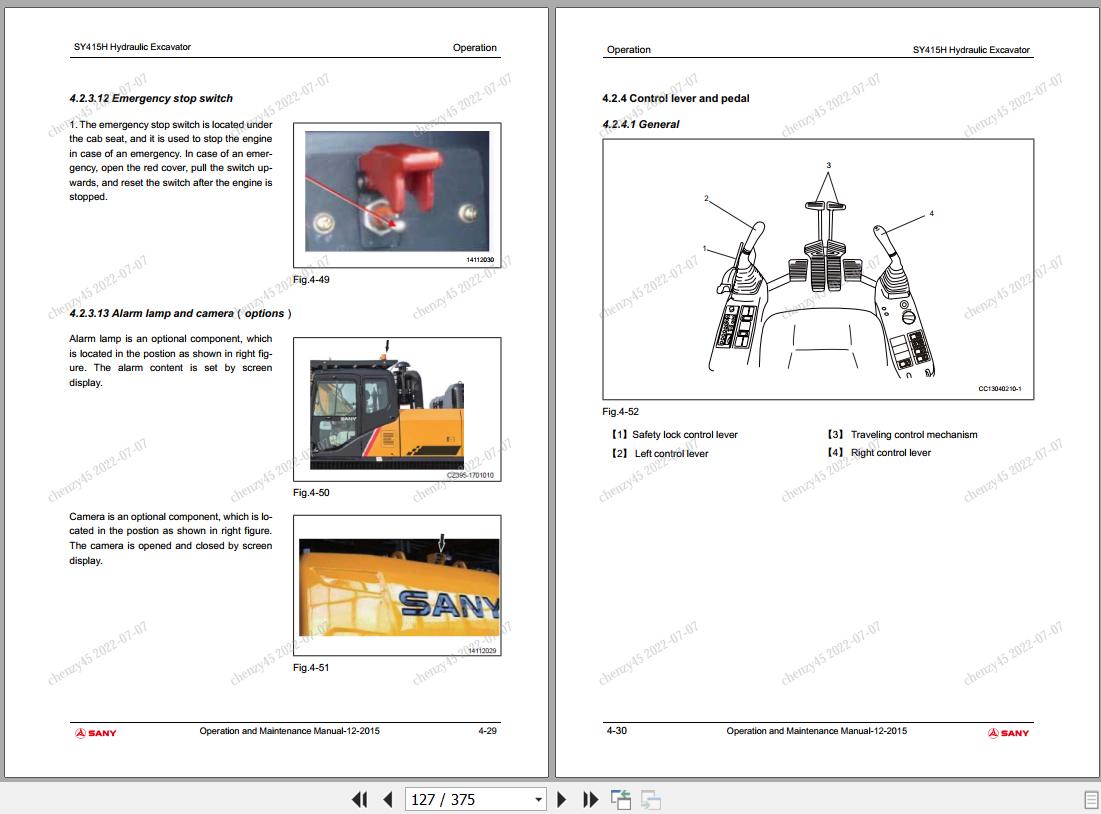Click right page header 'SY415H Hydraulic Excavator'
The width and height of the screenshot is (1101, 814).
(971, 50)
